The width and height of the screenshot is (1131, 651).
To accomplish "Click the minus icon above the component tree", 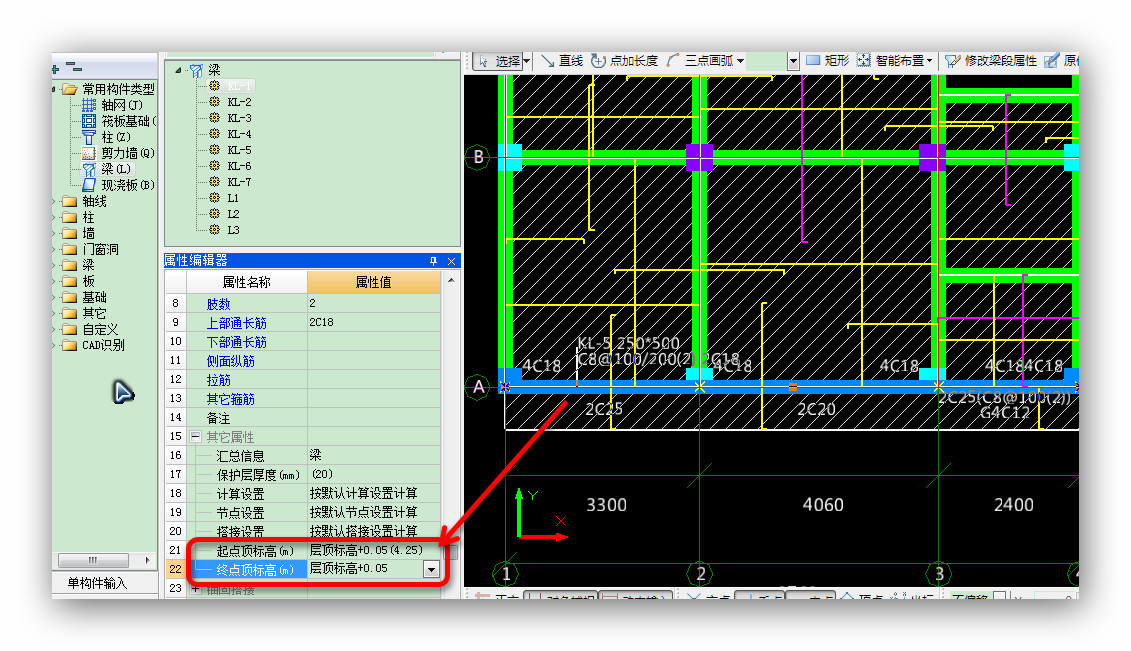I will [x=74, y=66].
